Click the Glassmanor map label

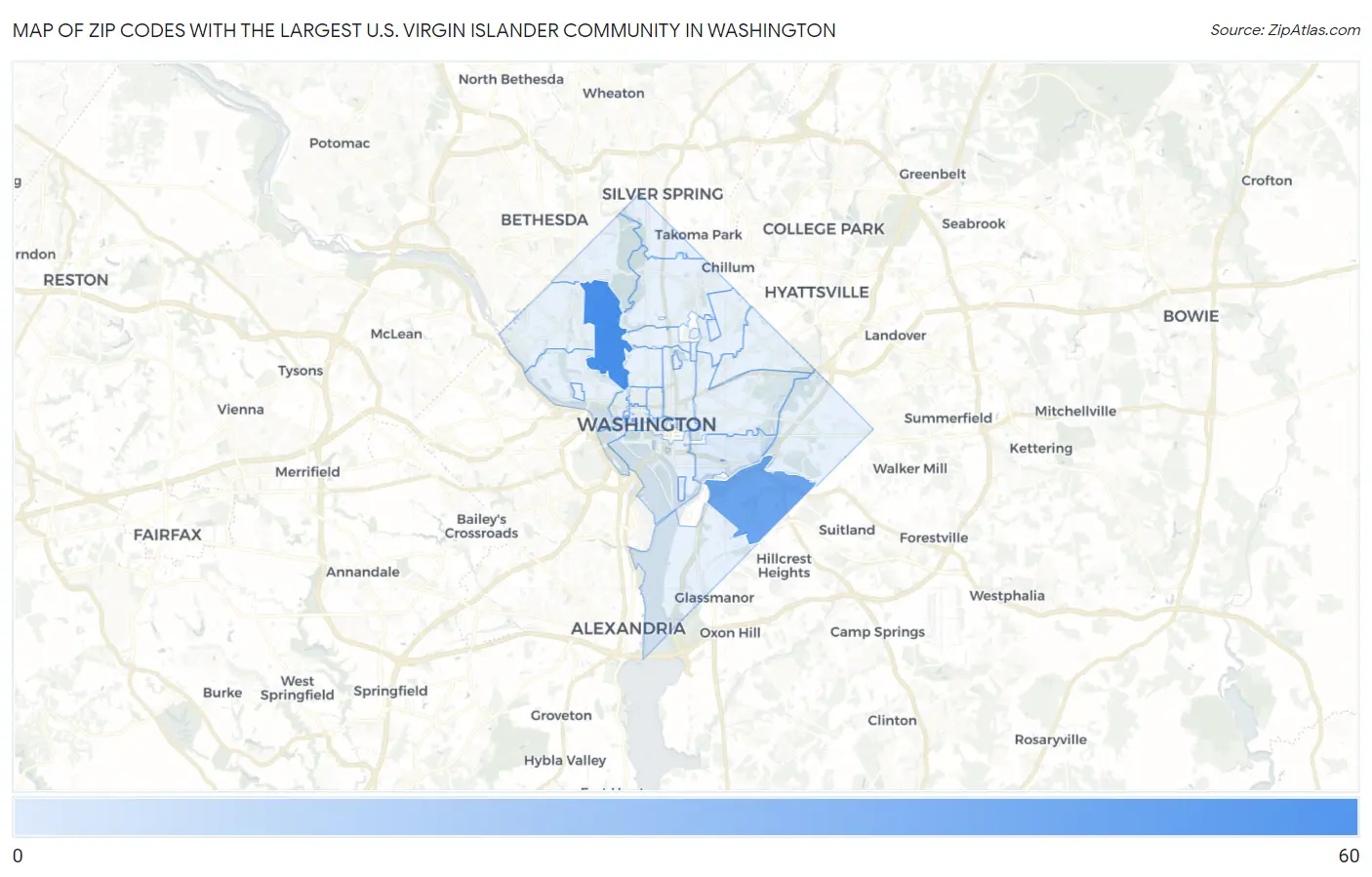[x=714, y=598]
